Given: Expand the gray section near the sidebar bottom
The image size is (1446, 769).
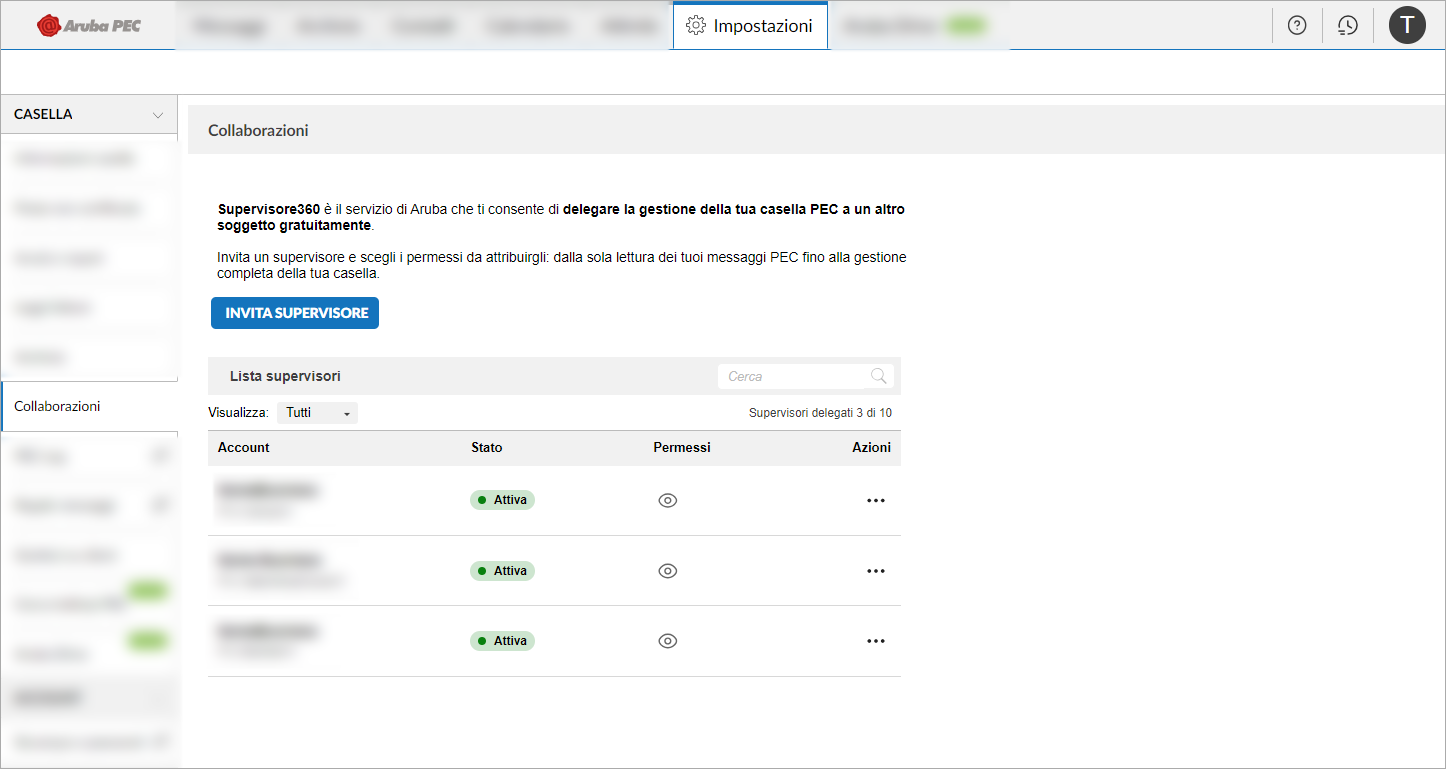Looking at the screenshot, I should click(x=88, y=696).
